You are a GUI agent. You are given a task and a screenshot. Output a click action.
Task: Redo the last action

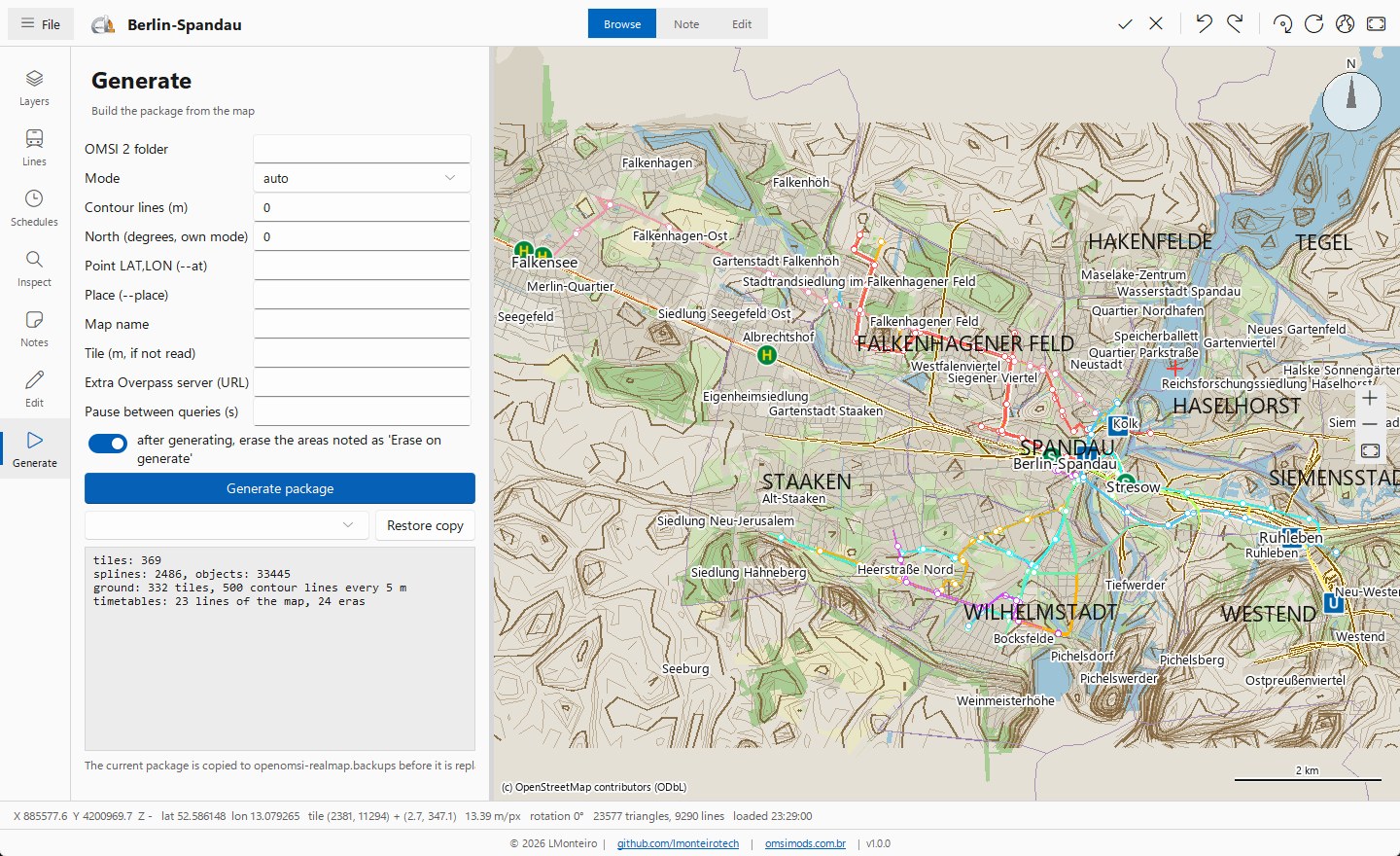click(1235, 24)
